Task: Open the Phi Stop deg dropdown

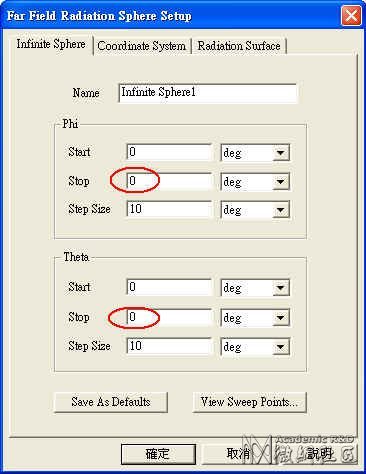Action: pos(255,182)
